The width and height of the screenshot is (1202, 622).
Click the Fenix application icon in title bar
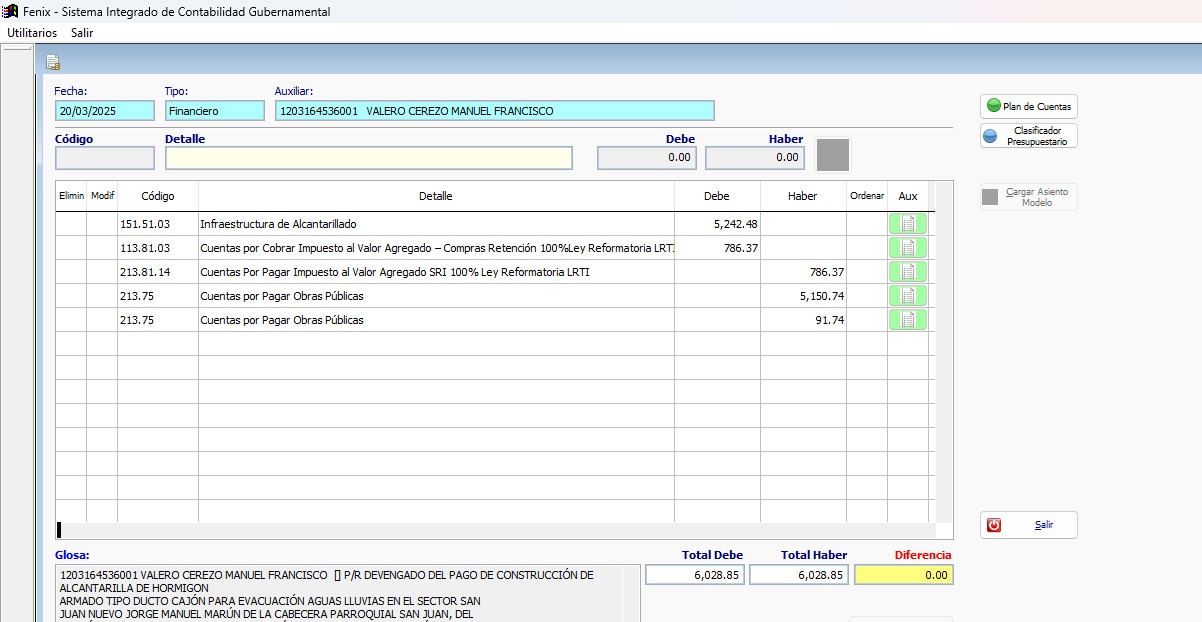pos(11,11)
